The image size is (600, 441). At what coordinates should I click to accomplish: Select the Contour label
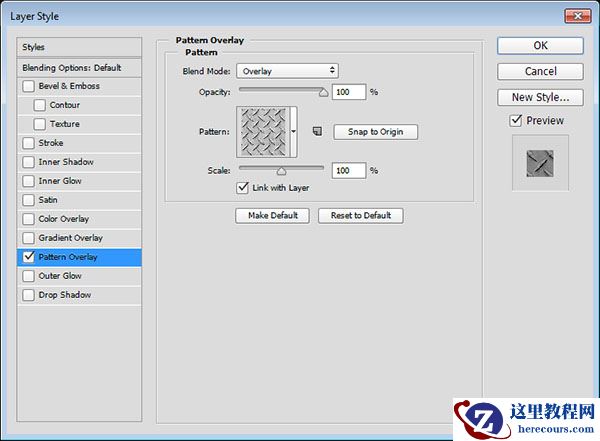tap(65, 105)
